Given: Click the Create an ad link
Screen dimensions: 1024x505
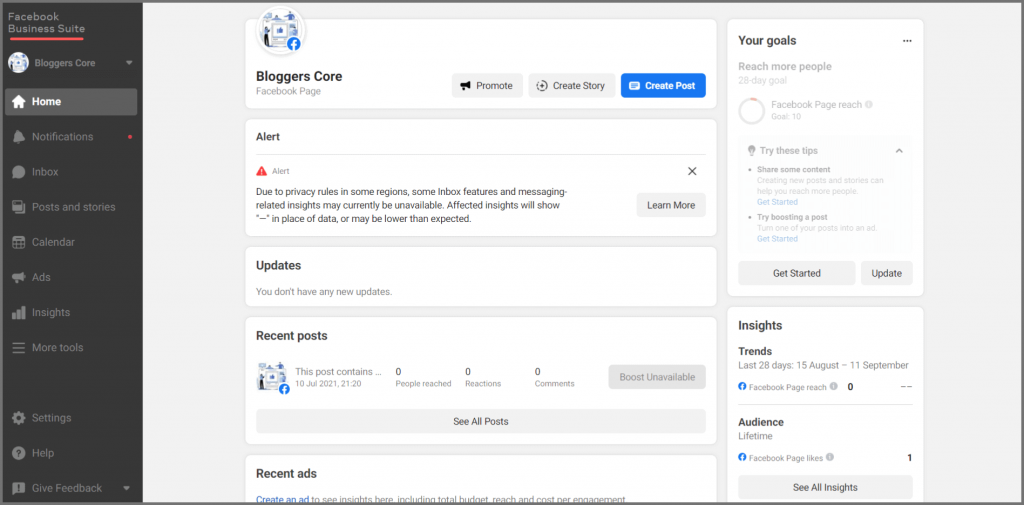Looking at the screenshot, I should [x=282, y=500].
